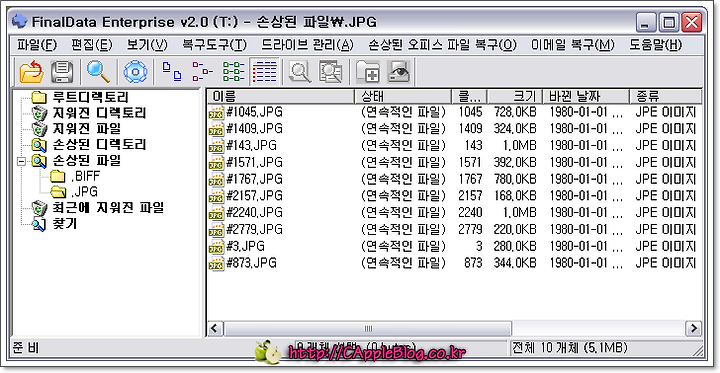Switch to green list view
720x373 pixels.
(233, 72)
